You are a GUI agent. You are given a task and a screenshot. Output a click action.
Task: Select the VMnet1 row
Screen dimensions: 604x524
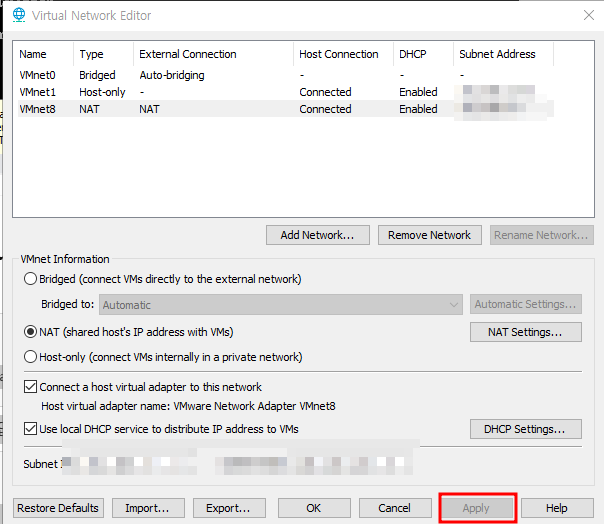(285, 92)
